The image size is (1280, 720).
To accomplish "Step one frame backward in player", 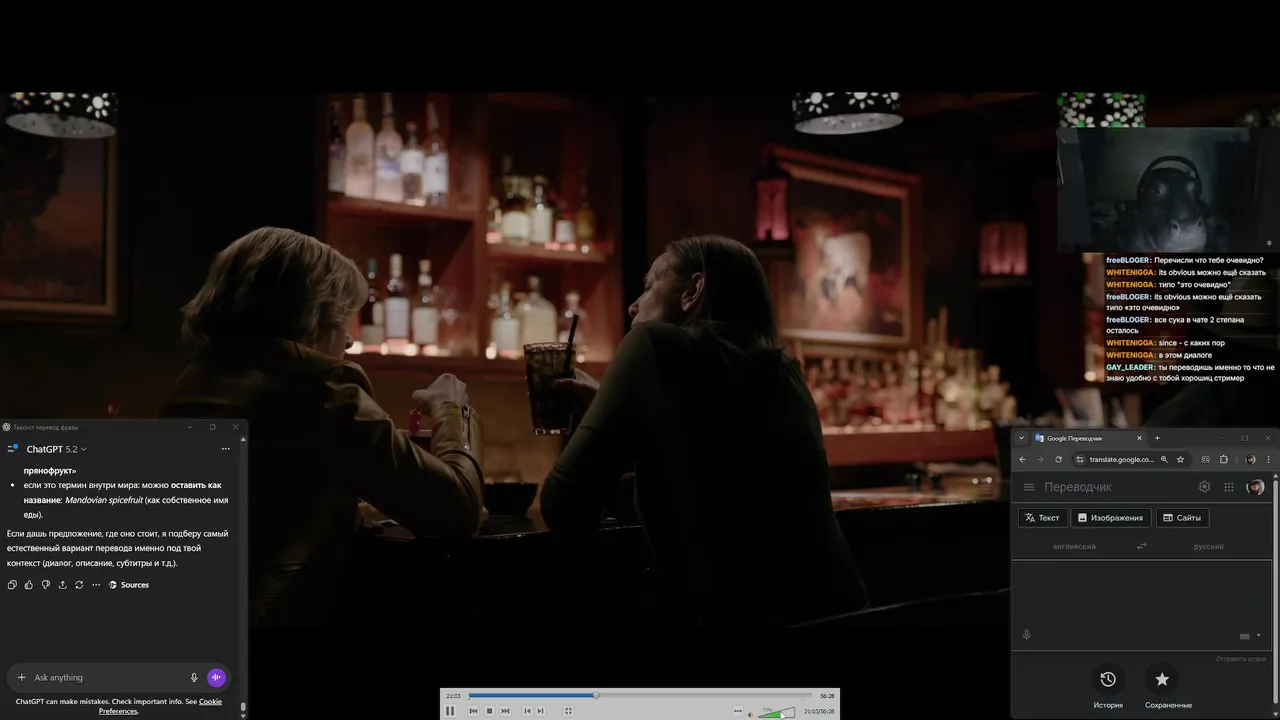I will tap(527, 711).
